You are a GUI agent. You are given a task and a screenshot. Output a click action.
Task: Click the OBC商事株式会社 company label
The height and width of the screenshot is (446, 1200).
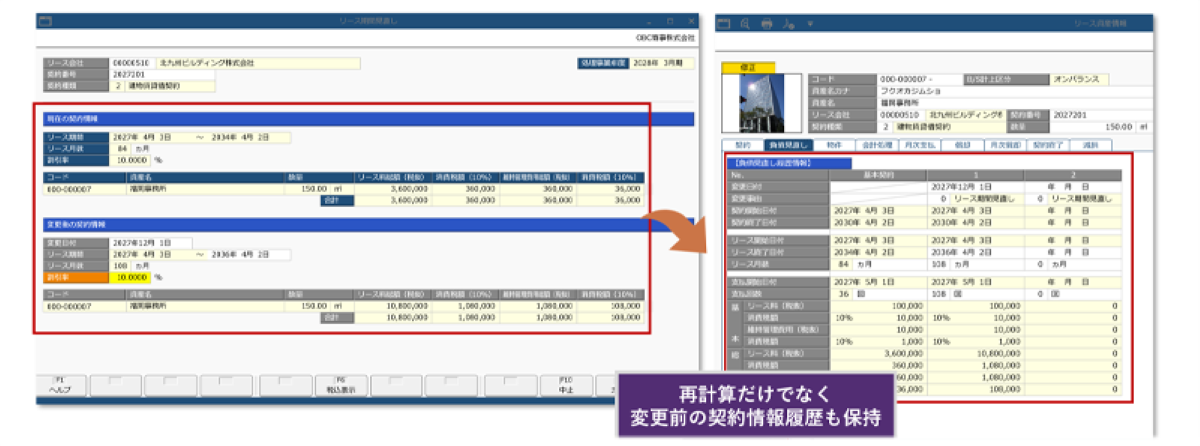(x=666, y=37)
